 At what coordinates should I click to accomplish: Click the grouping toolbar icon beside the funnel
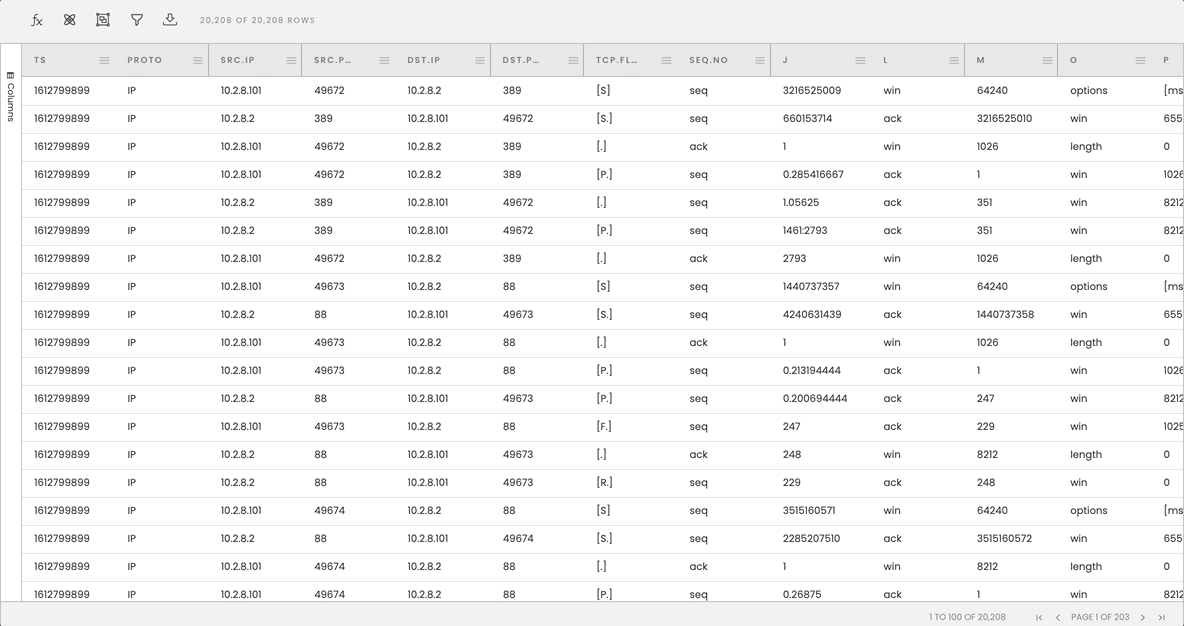click(x=103, y=20)
